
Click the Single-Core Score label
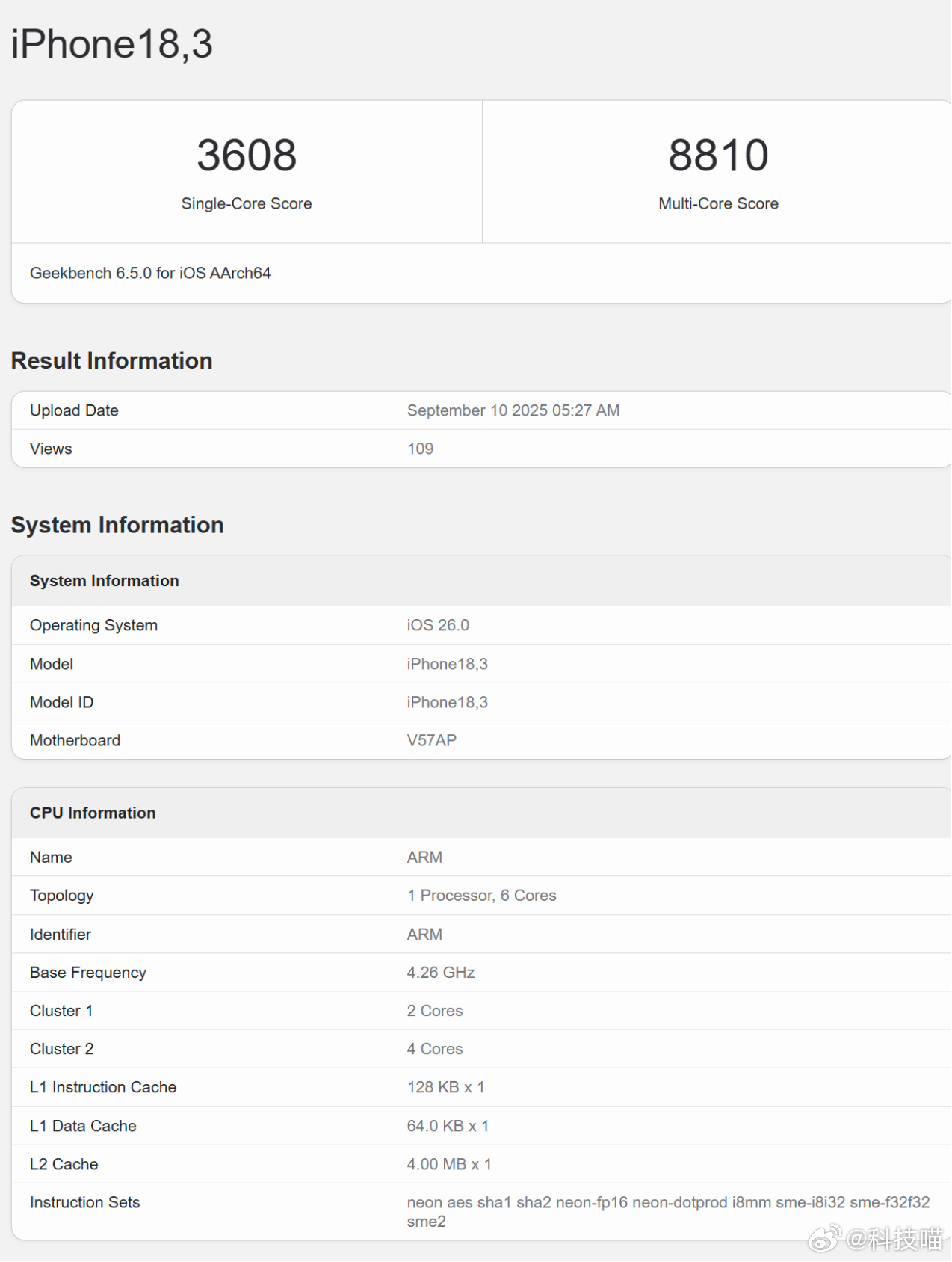(247, 203)
